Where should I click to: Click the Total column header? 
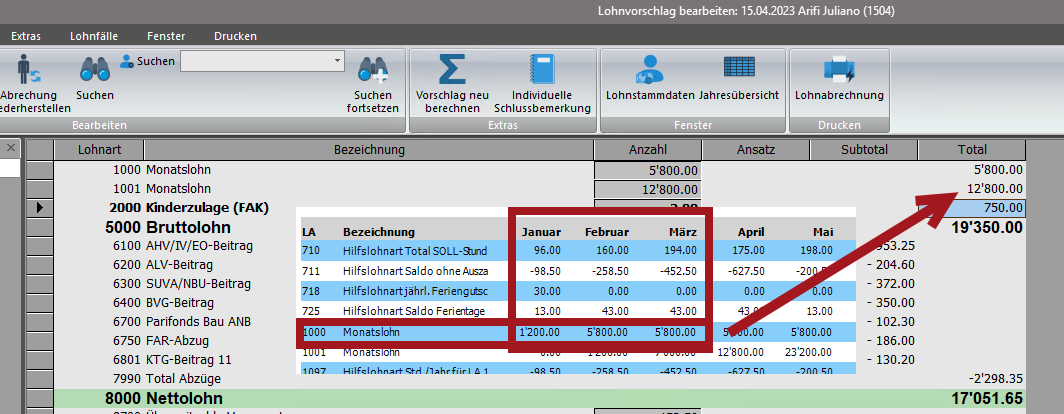tap(971, 150)
